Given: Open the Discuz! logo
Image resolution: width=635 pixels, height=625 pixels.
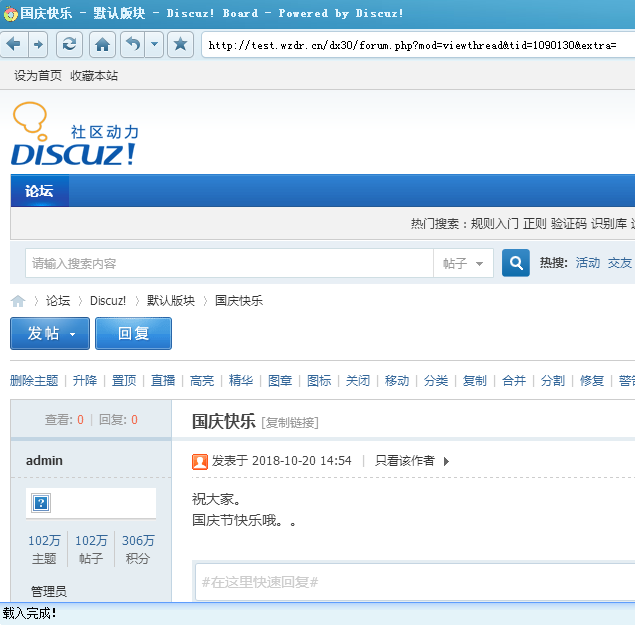Looking at the screenshot, I should [x=75, y=134].
